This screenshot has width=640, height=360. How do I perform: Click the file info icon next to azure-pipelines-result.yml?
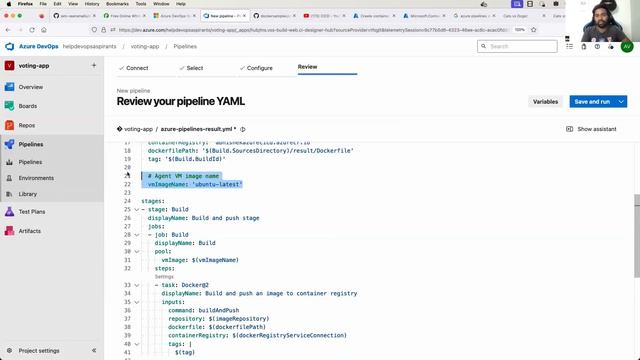click(243, 129)
